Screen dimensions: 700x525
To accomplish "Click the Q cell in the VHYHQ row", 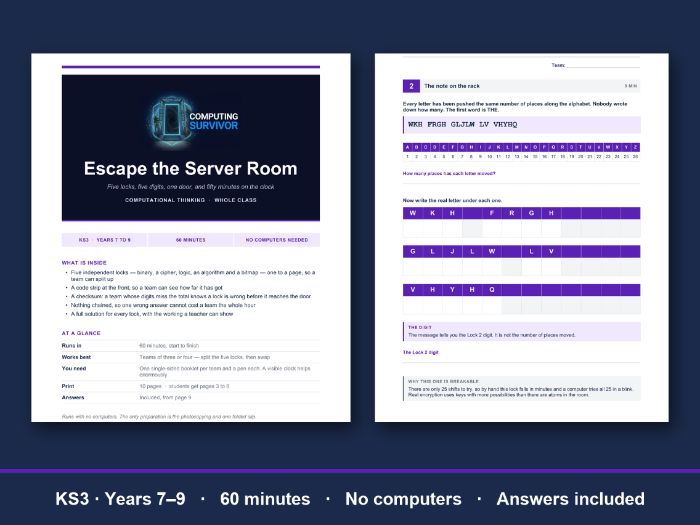I will [x=492, y=290].
